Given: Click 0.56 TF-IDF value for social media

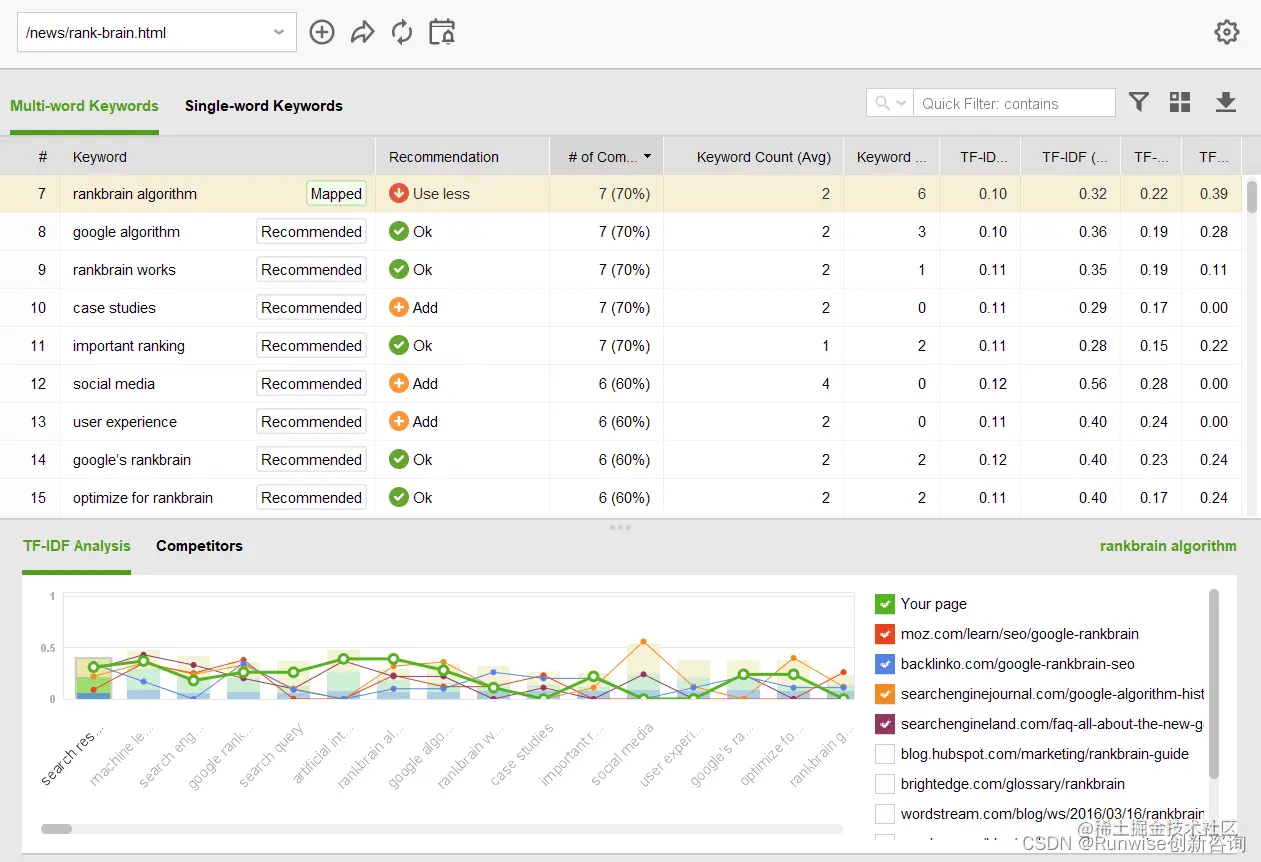Looking at the screenshot, I should 1093,384.
